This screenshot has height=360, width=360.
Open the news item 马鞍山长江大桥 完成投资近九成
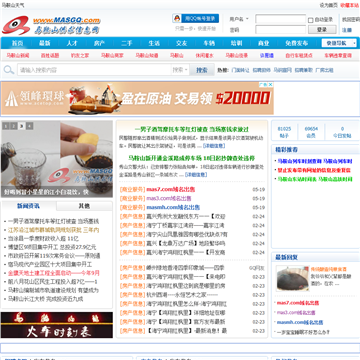point(45,299)
